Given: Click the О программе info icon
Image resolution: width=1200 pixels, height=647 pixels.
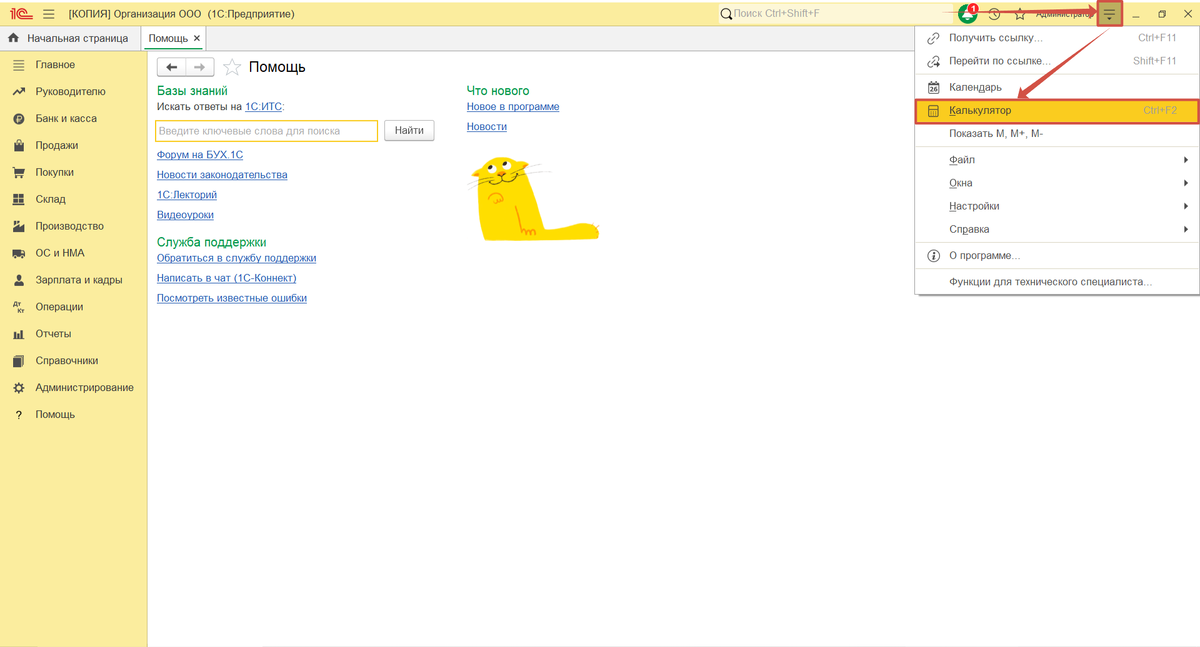Looking at the screenshot, I should [x=933, y=256].
